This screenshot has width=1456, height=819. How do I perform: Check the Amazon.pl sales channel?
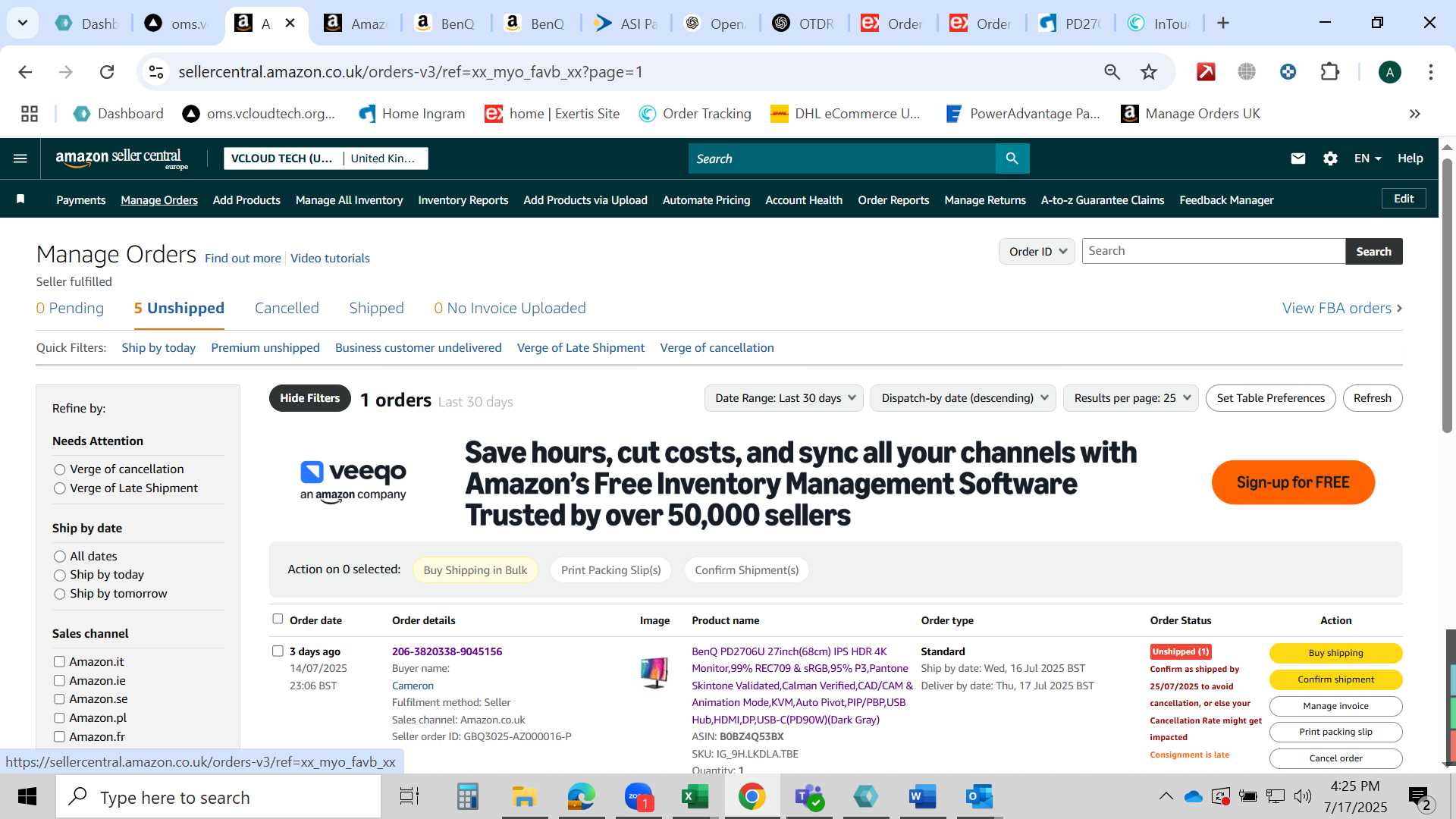pyautogui.click(x=59, y=718)
